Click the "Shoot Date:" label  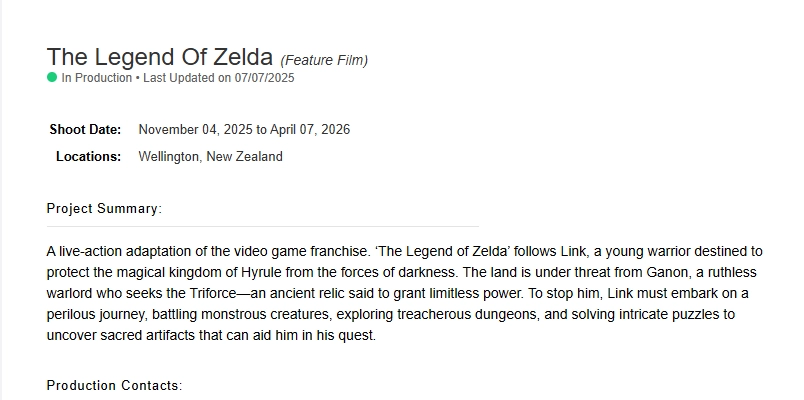click(x=85, y=130)
